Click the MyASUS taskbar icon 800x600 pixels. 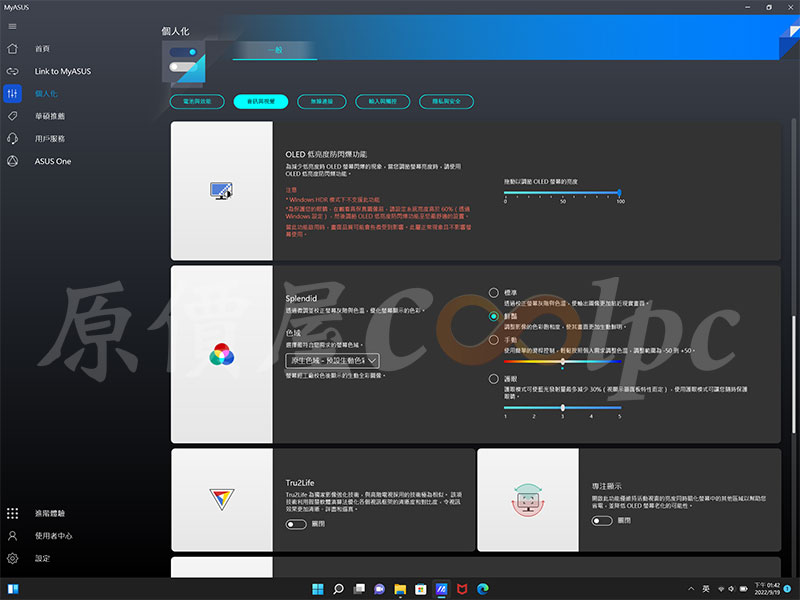point(441,589)
